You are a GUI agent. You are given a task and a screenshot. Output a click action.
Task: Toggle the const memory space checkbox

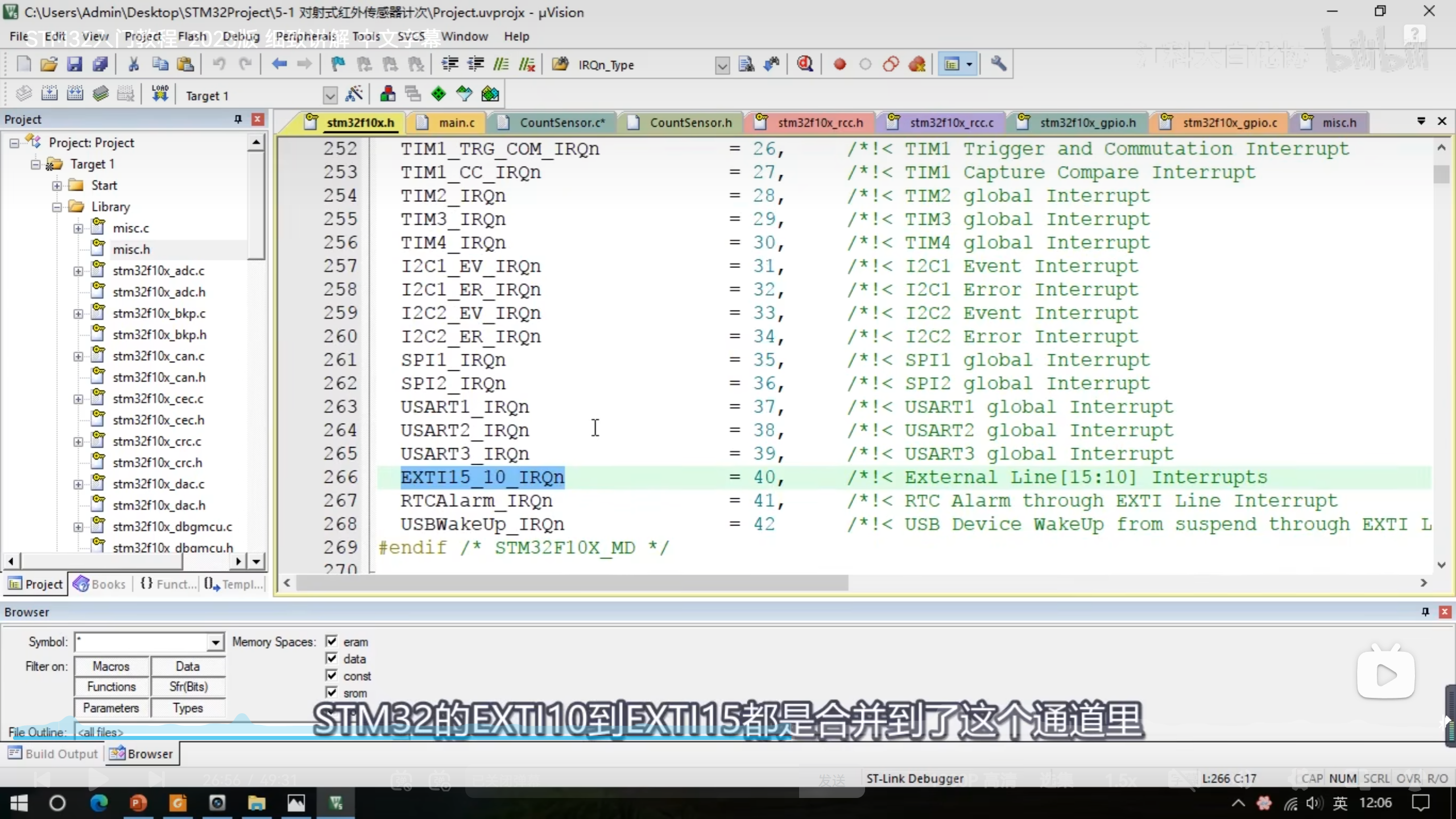click(x=332, y=676)
